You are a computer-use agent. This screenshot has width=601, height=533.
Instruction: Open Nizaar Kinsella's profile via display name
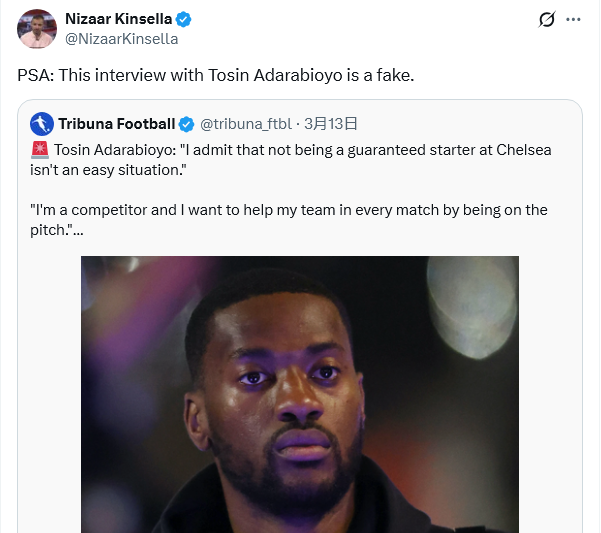coord(118,19)
